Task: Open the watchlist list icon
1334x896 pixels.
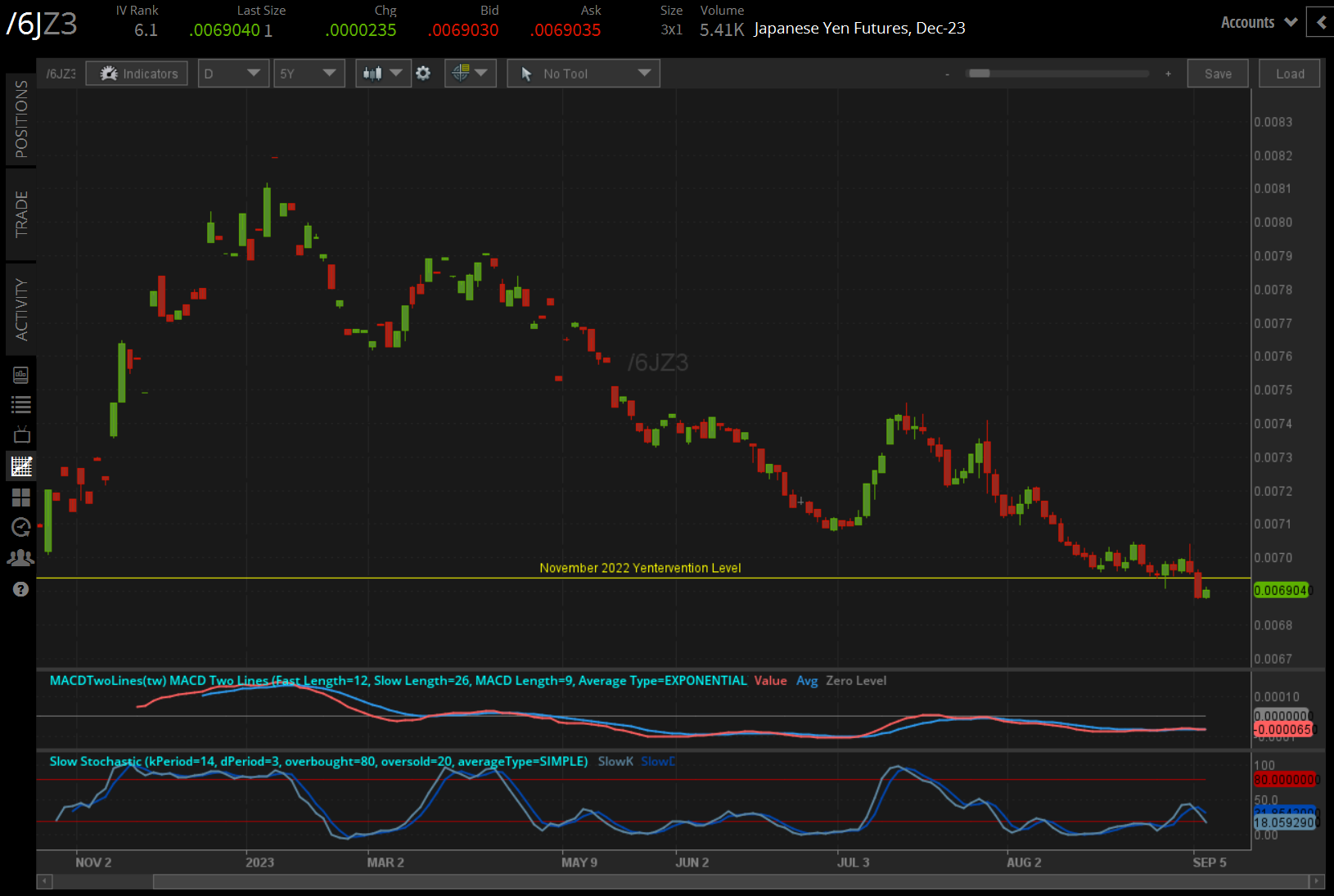Action: coord(21,404)
